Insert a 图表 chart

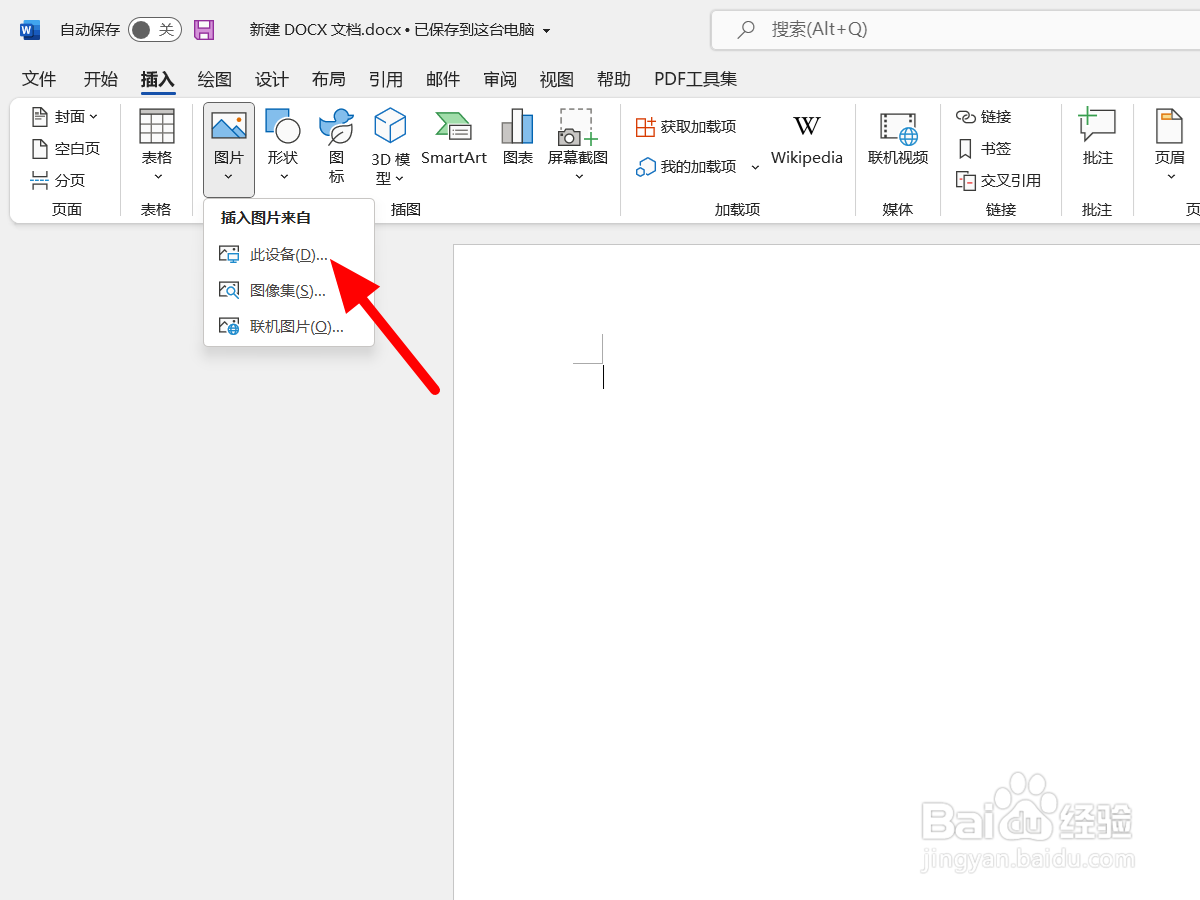pos(518,139)
